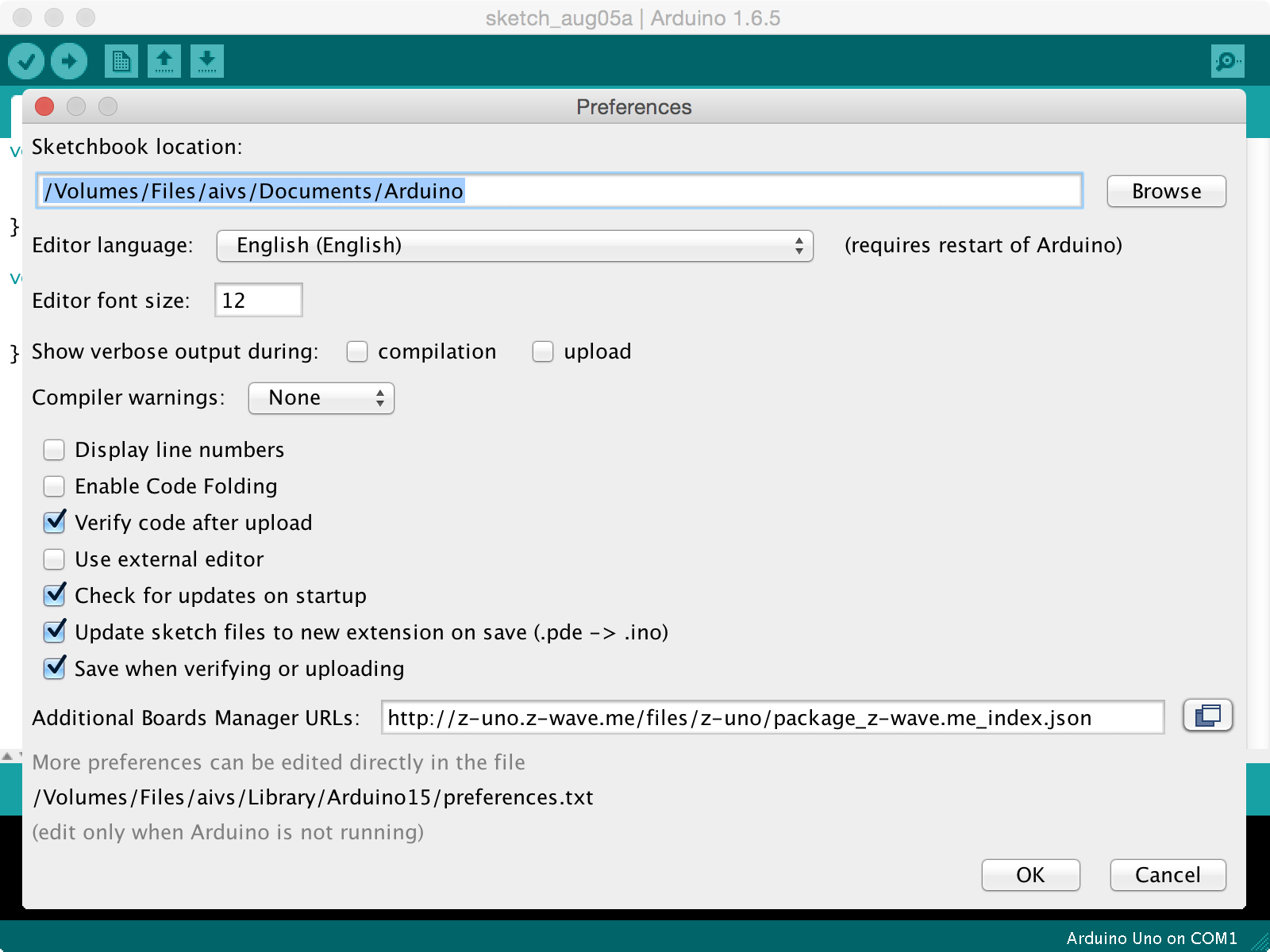
Task: Uncheck Check for updates on startup
Action: pyautogui.click(x=54, y=595)
